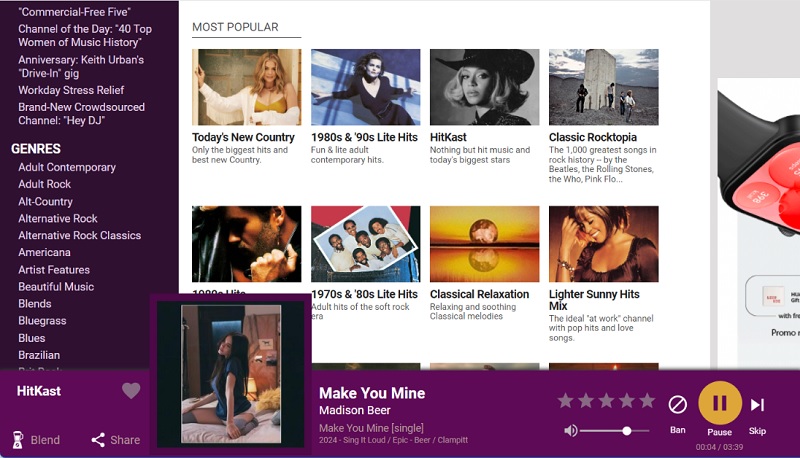Click the 1980s & '90s Lite Hits title

pyautogui.click(x=364, y=137)
